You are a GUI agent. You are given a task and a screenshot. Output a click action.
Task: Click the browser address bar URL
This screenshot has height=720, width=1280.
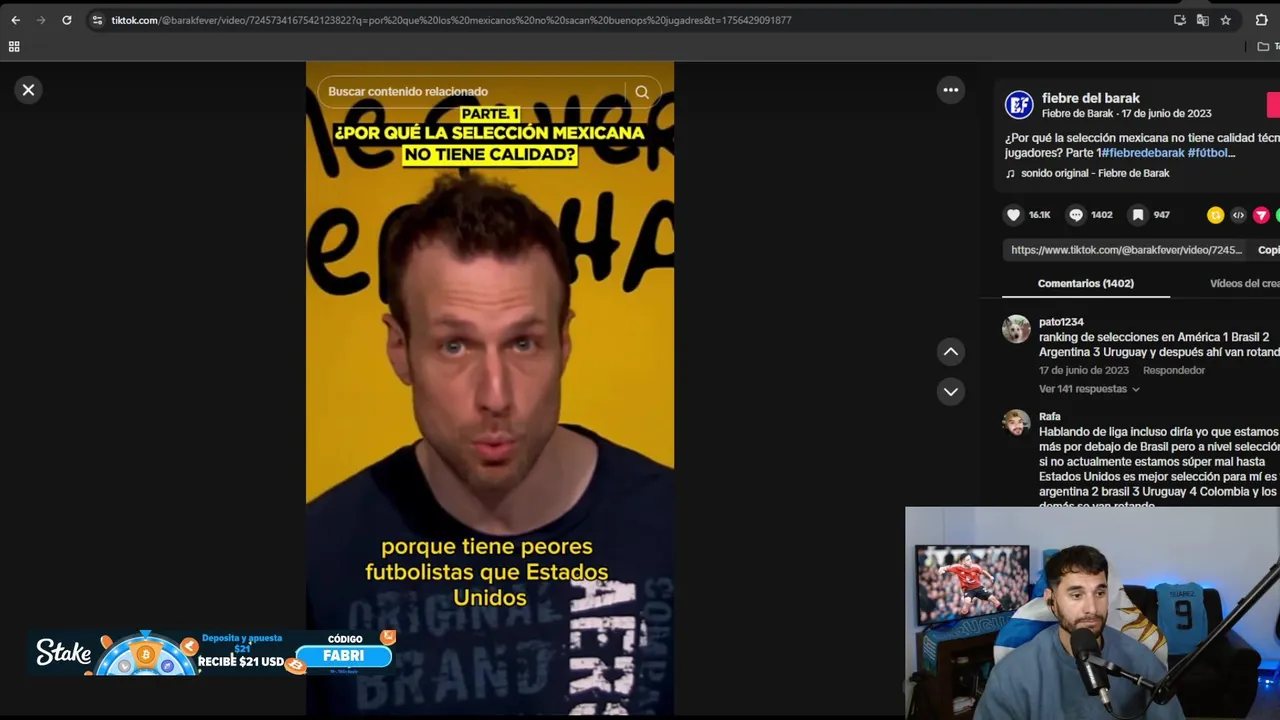pyautogui.click(x=451, y=20)
